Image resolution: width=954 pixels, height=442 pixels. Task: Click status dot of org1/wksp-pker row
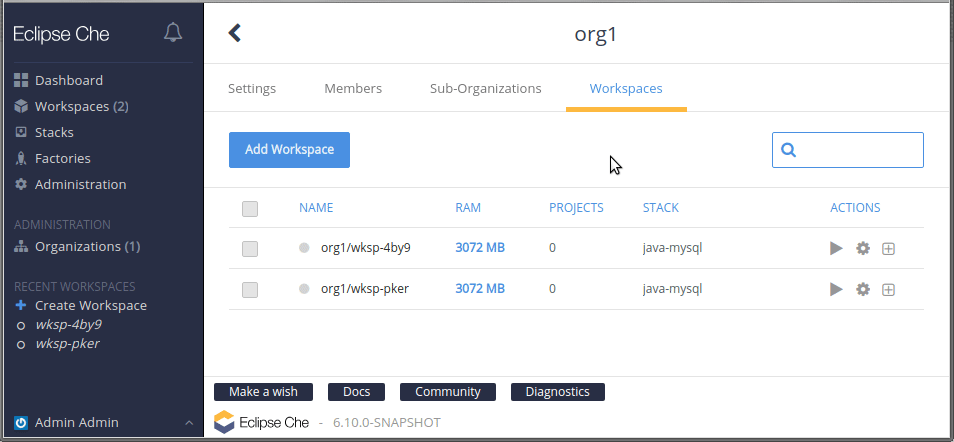304,289
